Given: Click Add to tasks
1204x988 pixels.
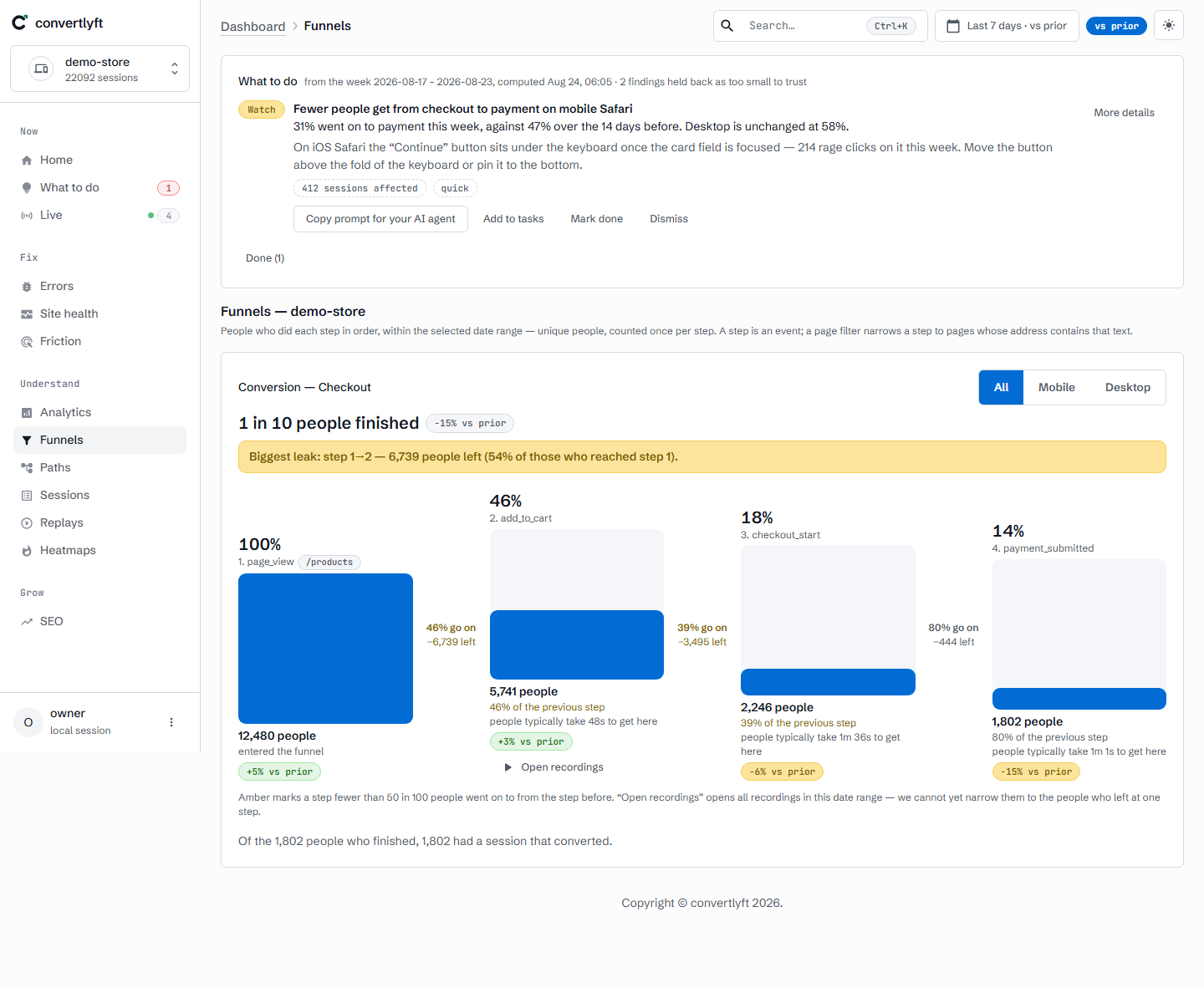Looking at the screenshot, I should click(513, 219).
